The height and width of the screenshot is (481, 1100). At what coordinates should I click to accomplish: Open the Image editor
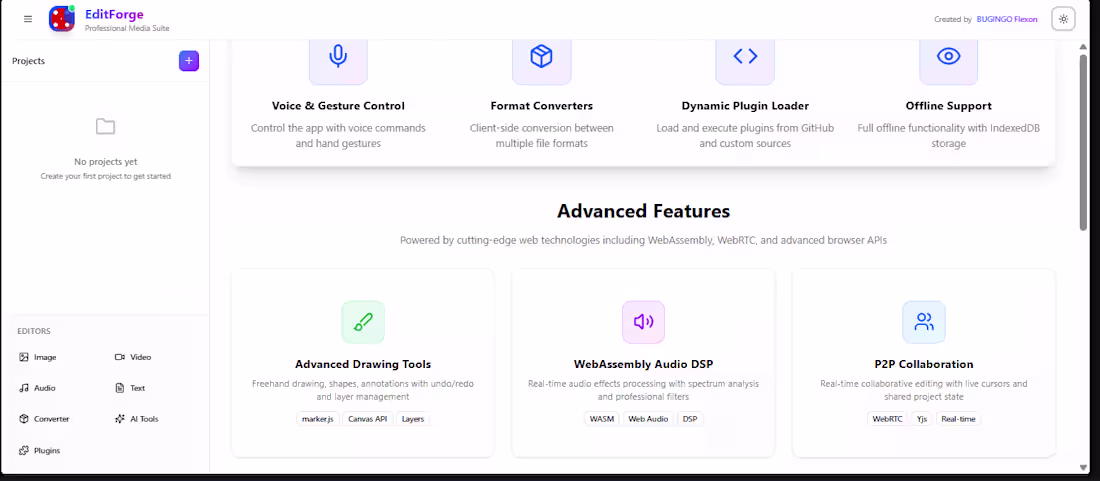pos(38,357)
